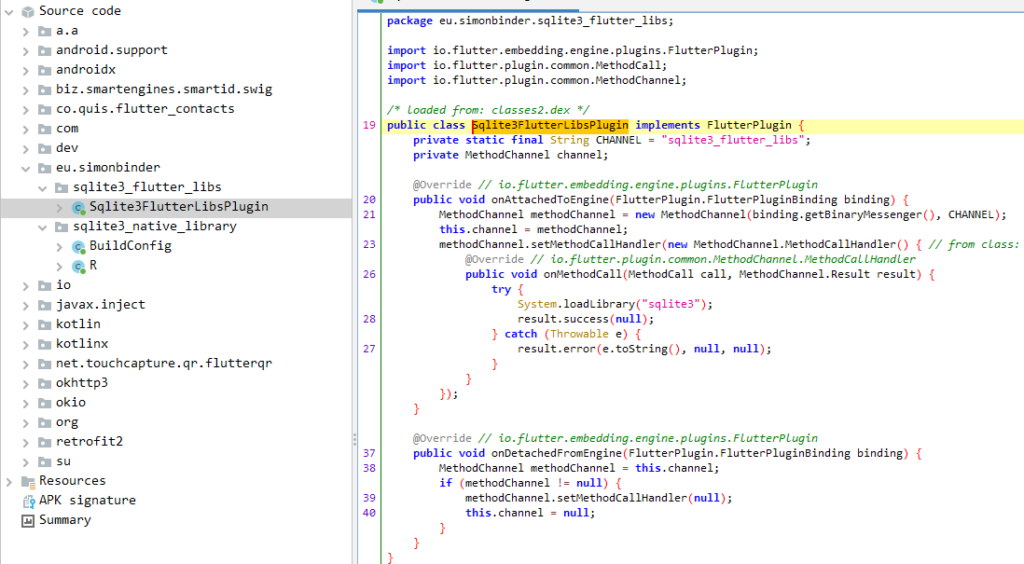
Task: Click the Source code root folder icon
Action: (27, 11)
